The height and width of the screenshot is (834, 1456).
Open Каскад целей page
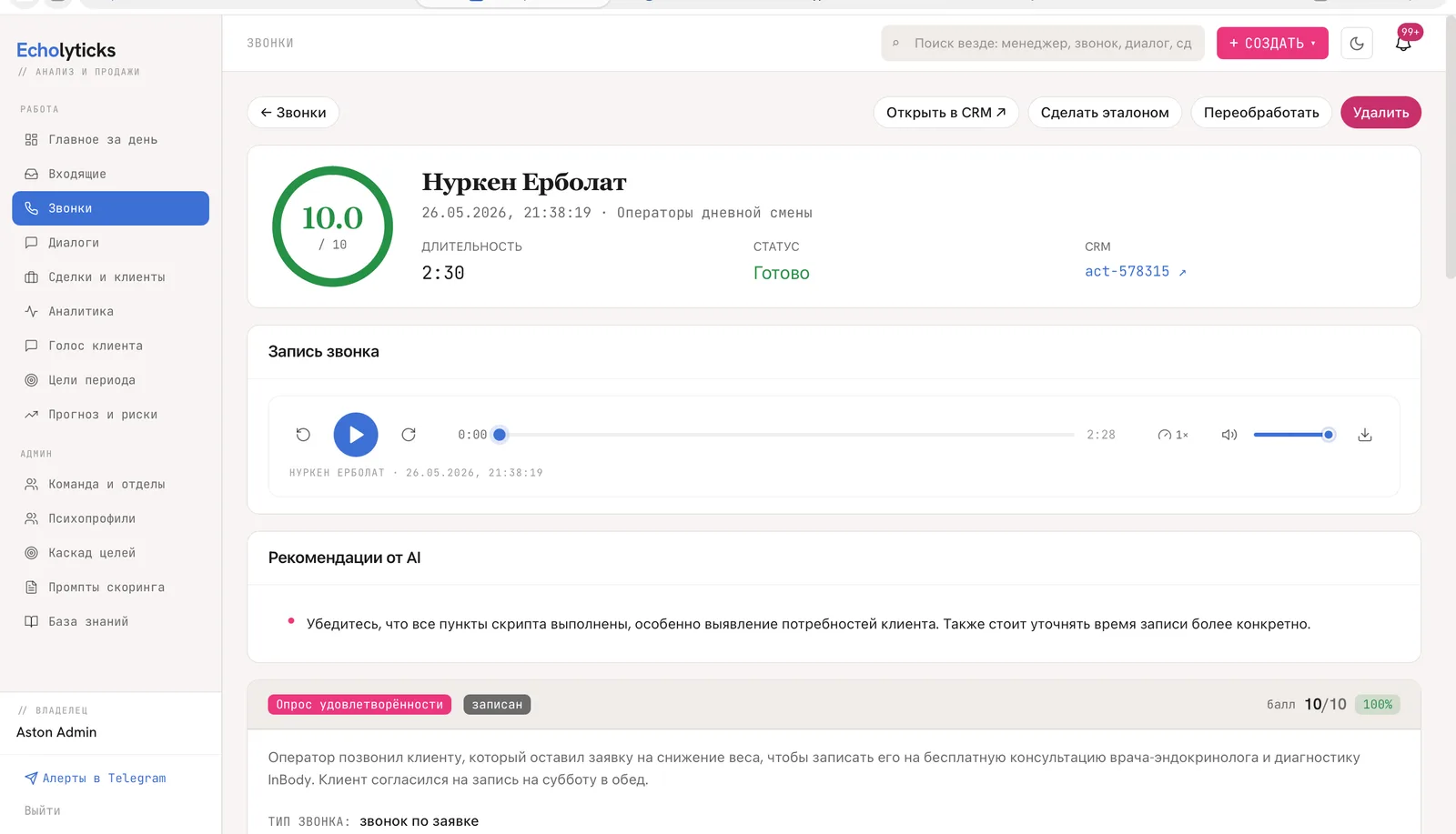tap(110, 553)
